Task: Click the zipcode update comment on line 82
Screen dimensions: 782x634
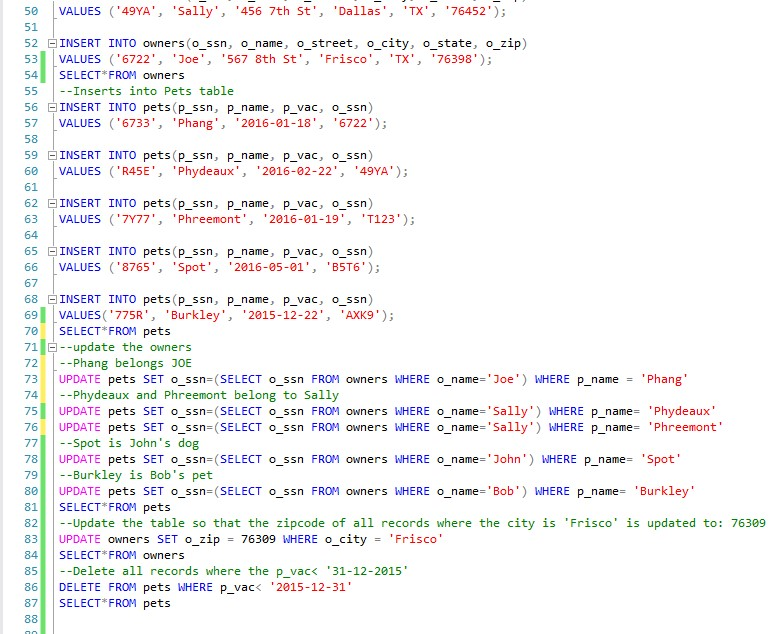Action: [x=412, y=523]
